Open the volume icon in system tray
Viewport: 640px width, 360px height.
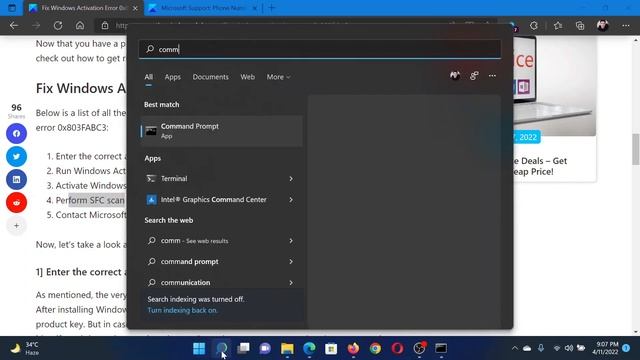pyautogui.click(x=569, y=348)
